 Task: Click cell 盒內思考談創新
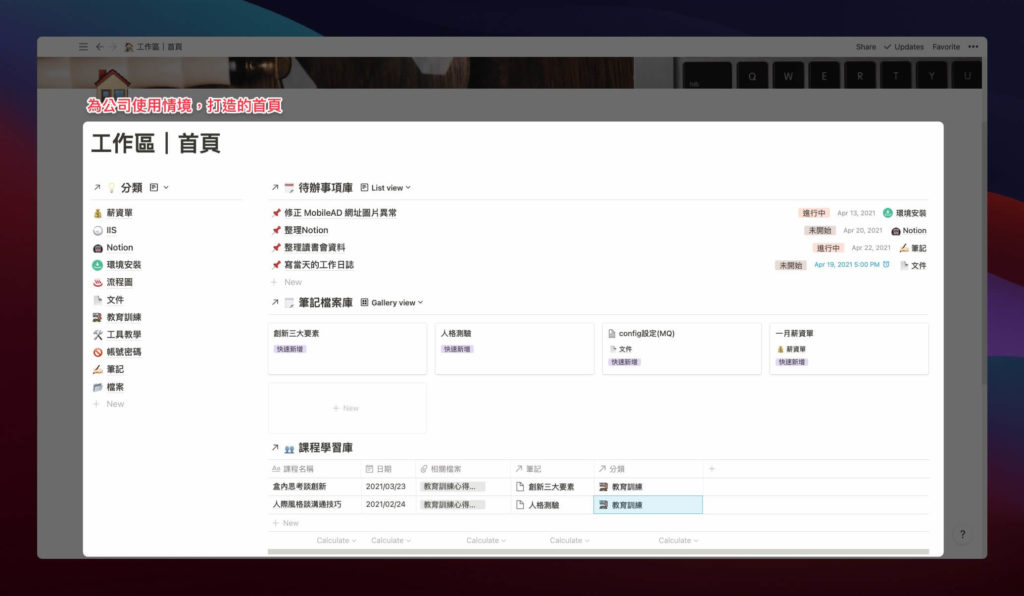click(x=314, y=486)
